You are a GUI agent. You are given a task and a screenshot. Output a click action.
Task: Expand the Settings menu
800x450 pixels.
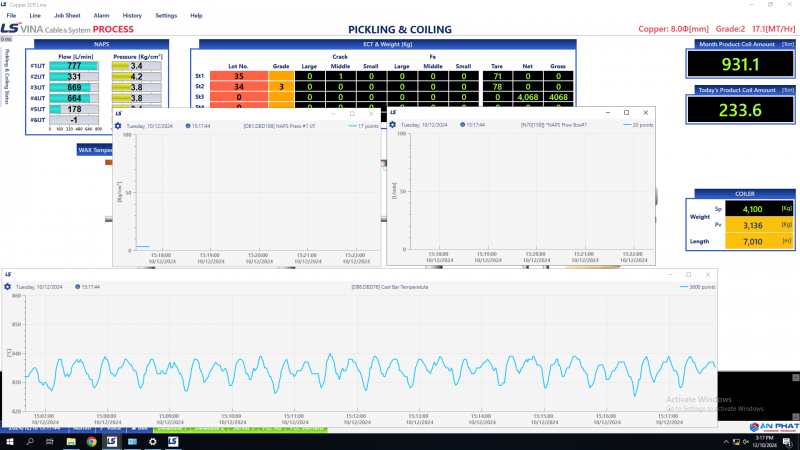[166, 16]
